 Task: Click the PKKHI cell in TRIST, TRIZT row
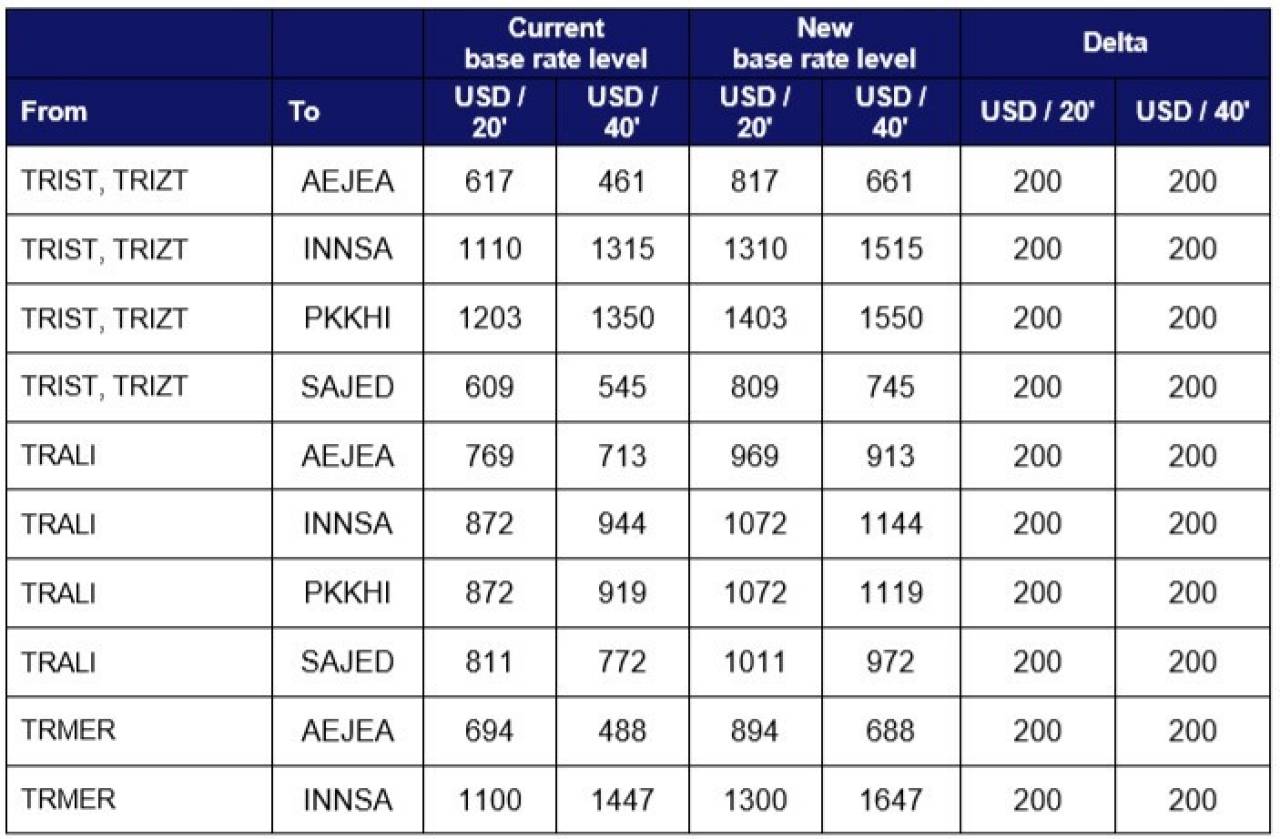click(347, 318)
